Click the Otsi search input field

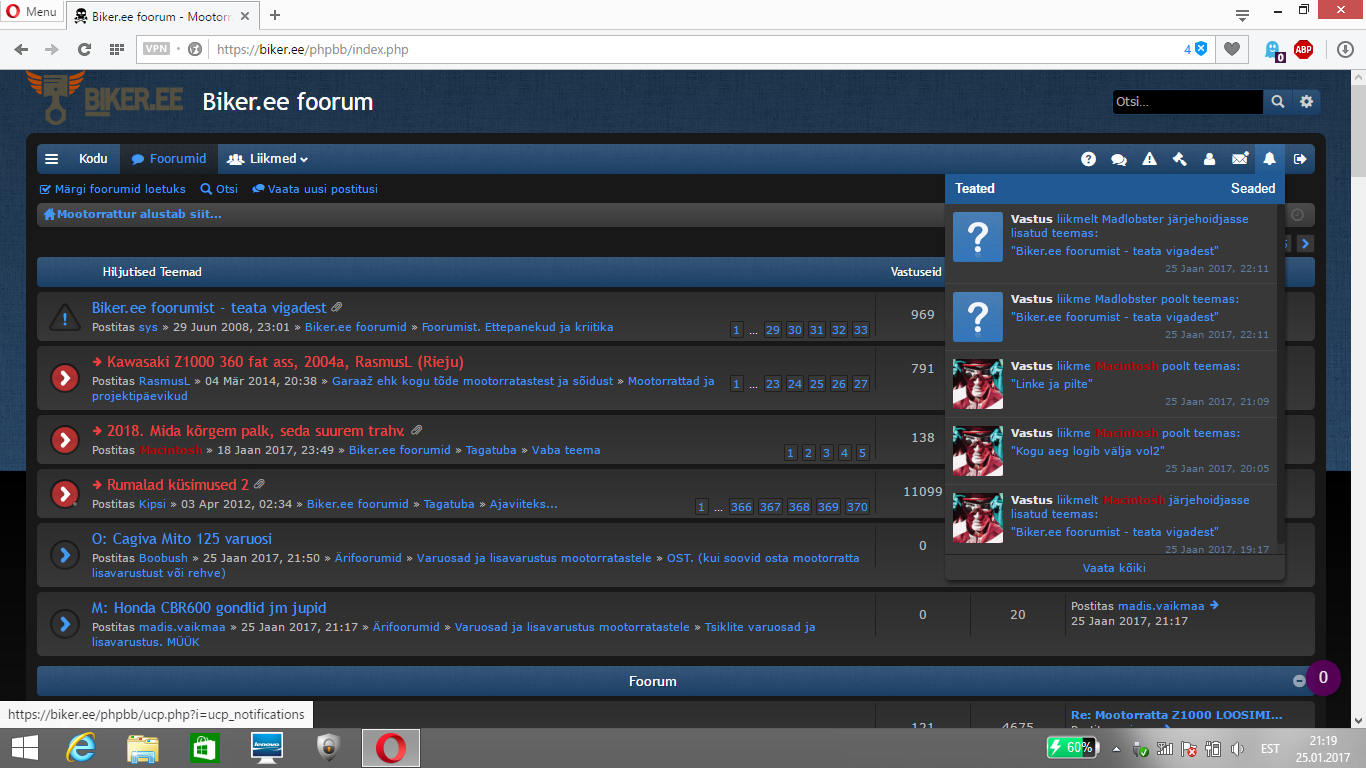1187,102
